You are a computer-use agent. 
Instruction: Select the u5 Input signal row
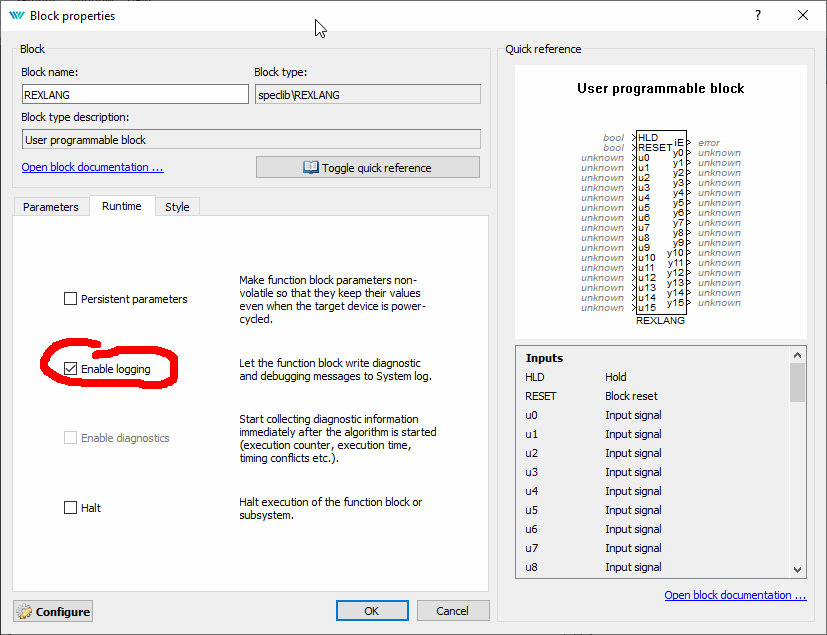pos(652,510)
